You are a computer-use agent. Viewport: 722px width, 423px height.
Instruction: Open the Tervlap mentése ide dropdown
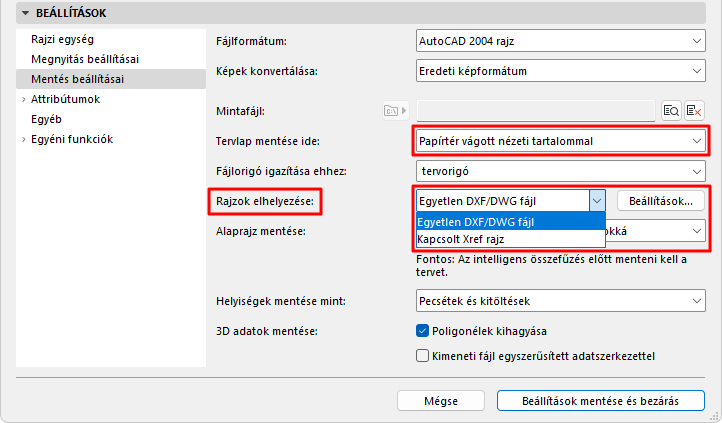(x=560, y=141)
